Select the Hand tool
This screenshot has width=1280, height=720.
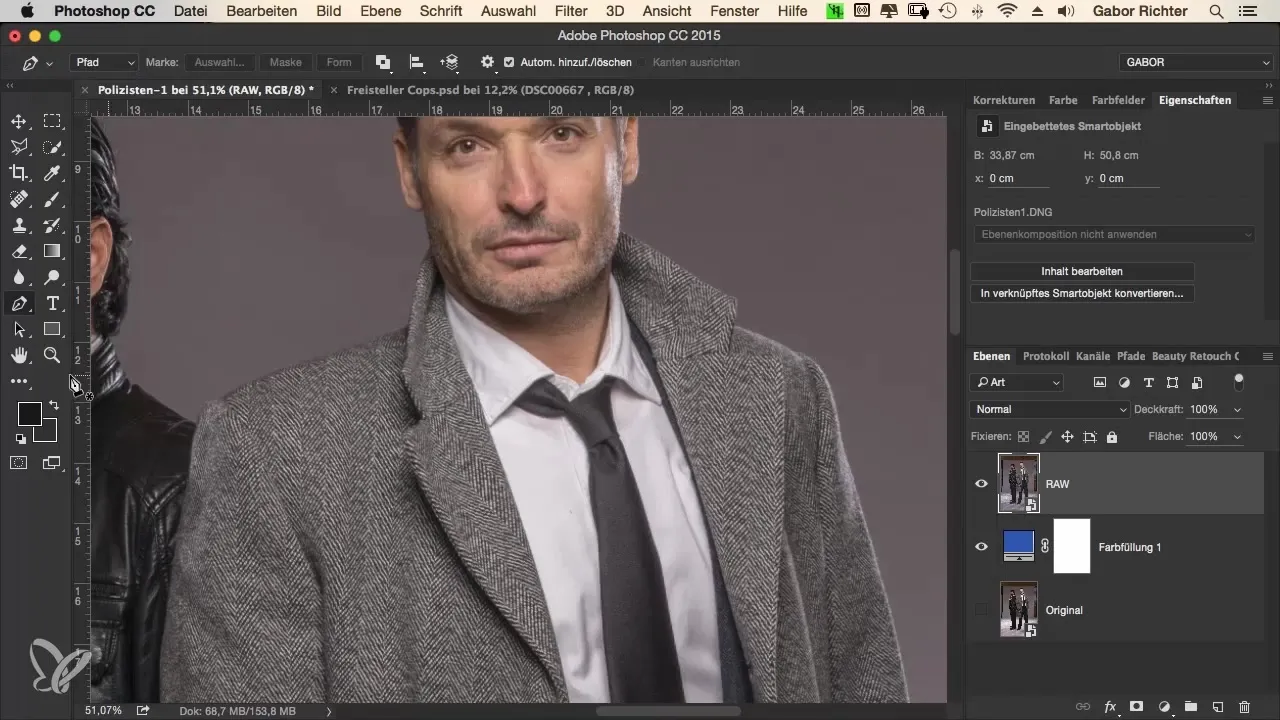[x=19, y=355]
